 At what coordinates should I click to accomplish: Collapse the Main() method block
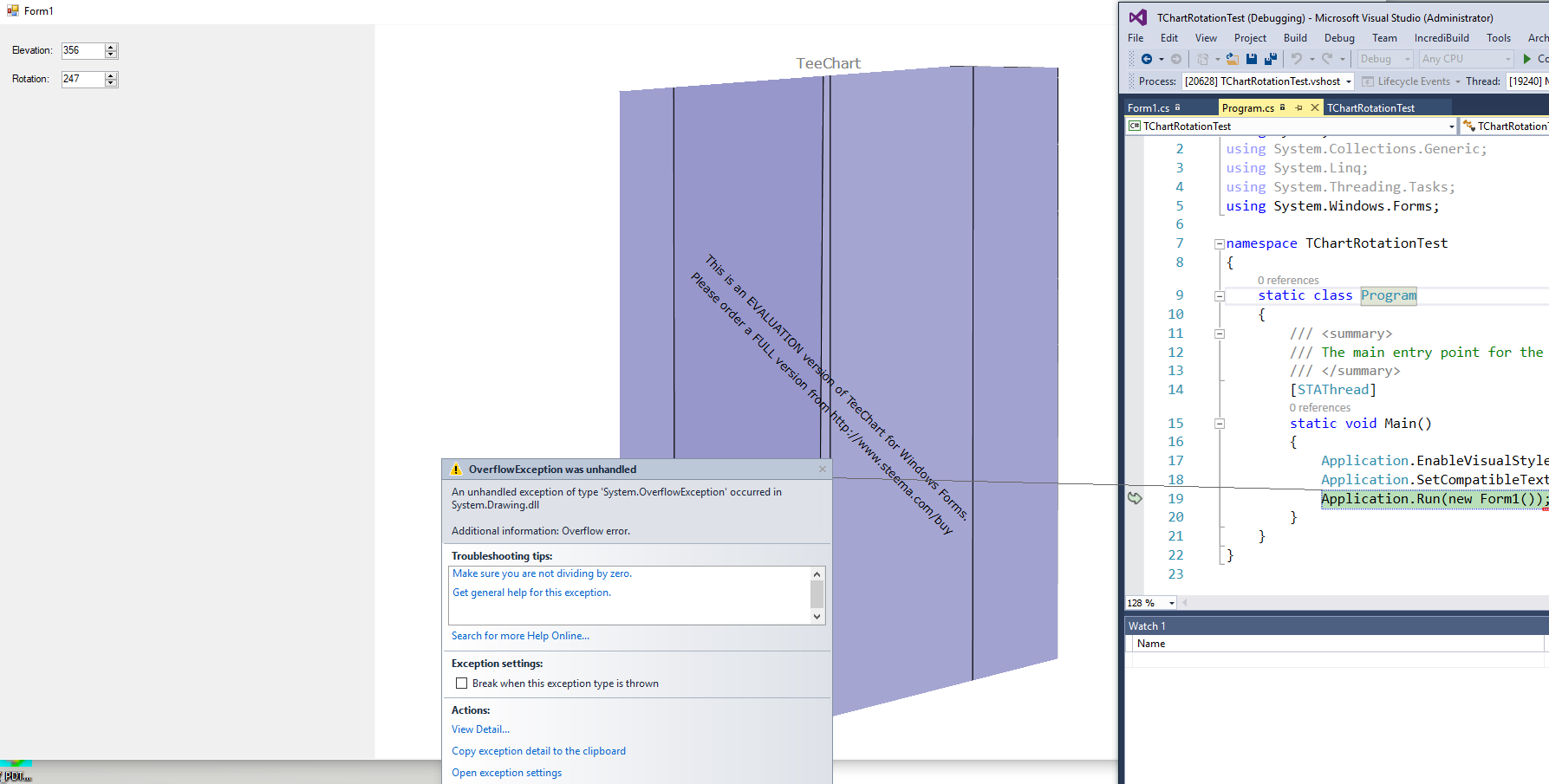click(1220, 424)
